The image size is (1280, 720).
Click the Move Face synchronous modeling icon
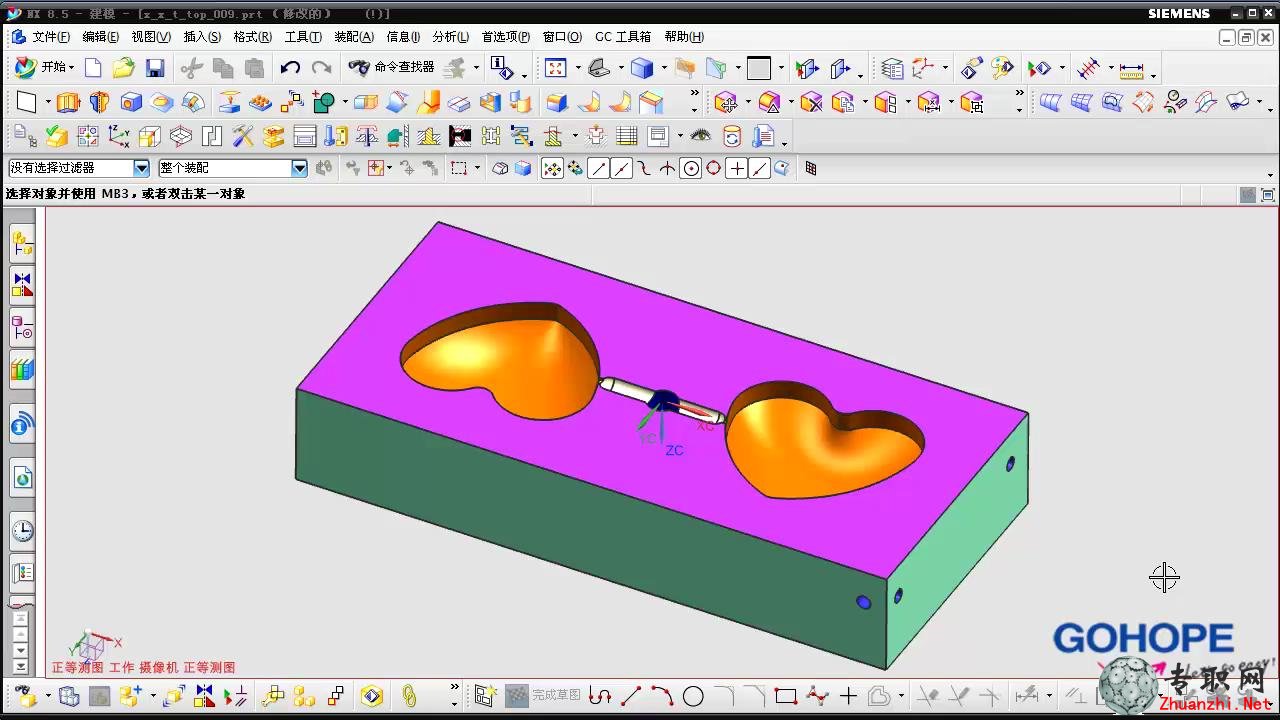726,102
